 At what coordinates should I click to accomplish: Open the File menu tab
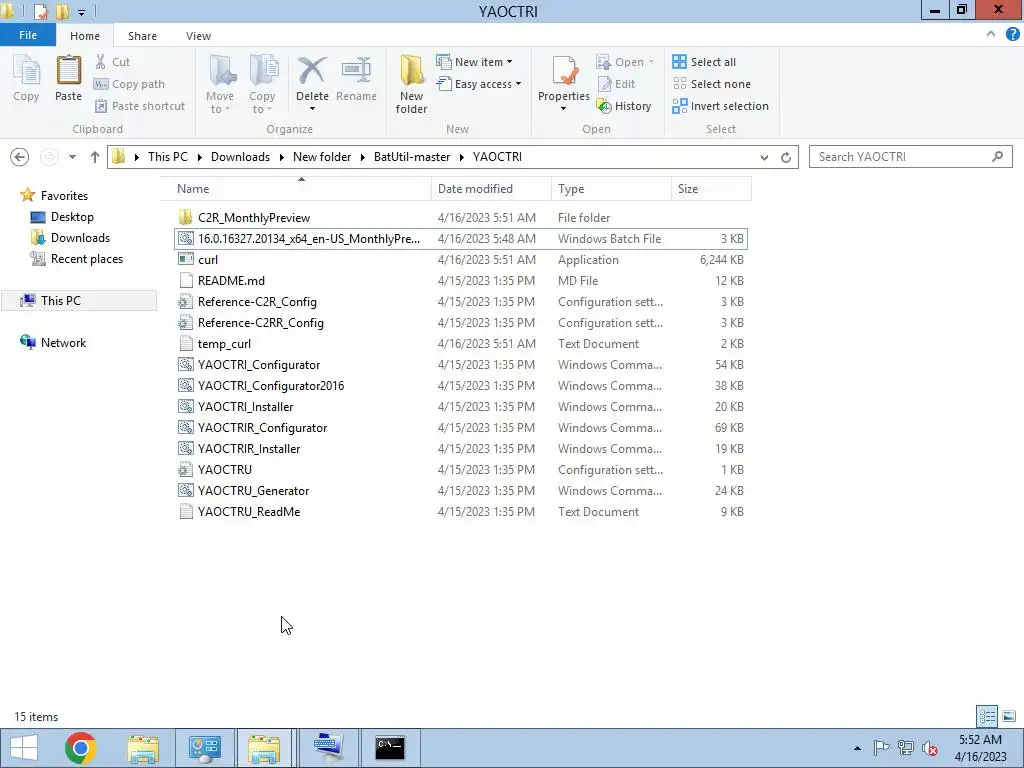pos(28,35)
